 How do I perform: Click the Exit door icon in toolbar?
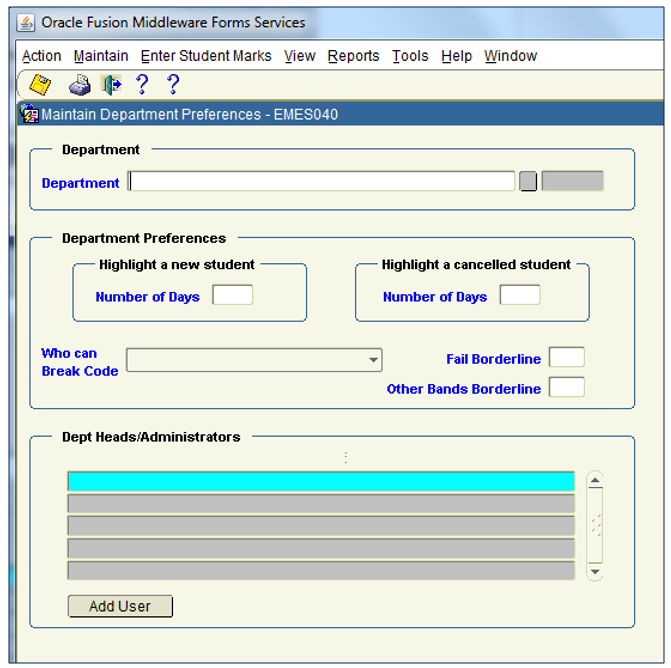111,85
